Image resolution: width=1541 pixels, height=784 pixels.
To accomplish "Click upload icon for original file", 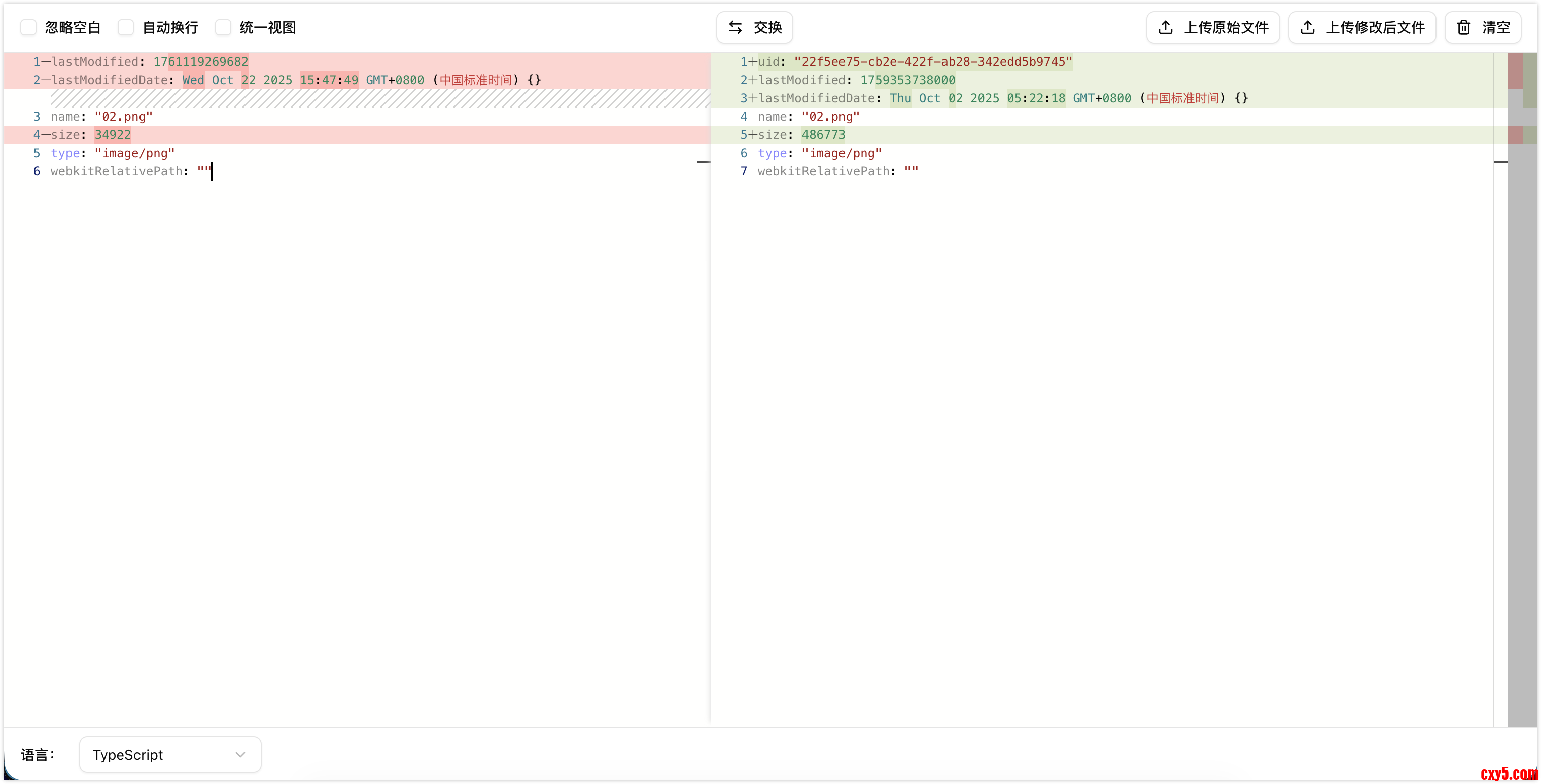I will [x=1165, y=27].
